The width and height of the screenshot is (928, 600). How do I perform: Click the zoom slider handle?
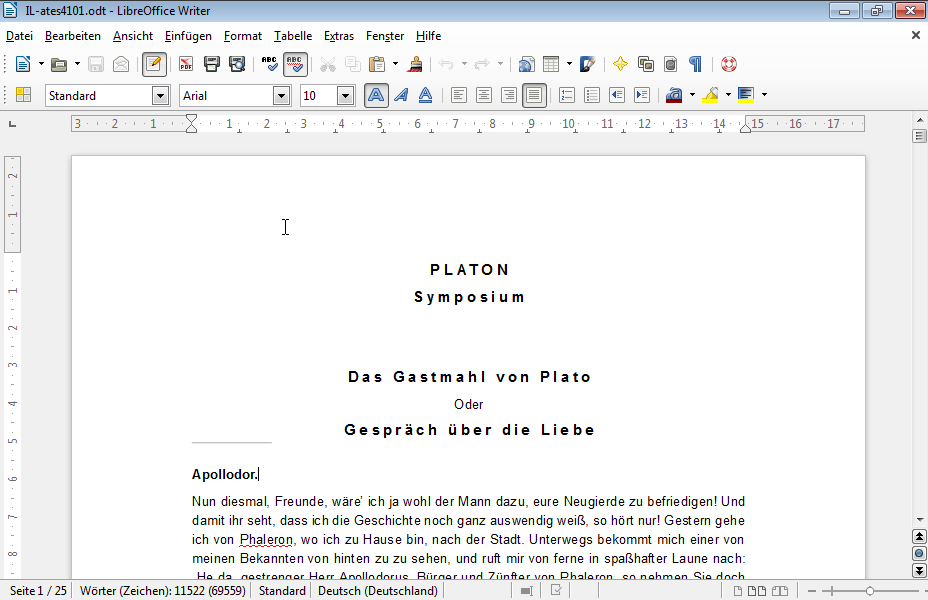(869, 591)
